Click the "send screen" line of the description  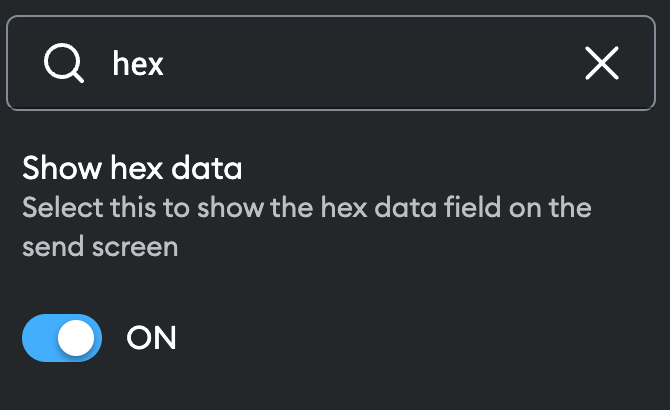100,246
